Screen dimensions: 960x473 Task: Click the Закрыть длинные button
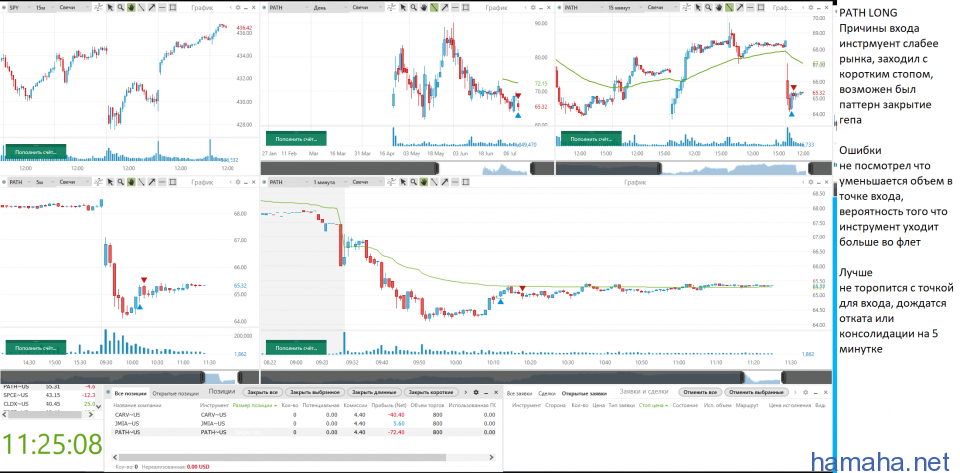coord(373,392)
